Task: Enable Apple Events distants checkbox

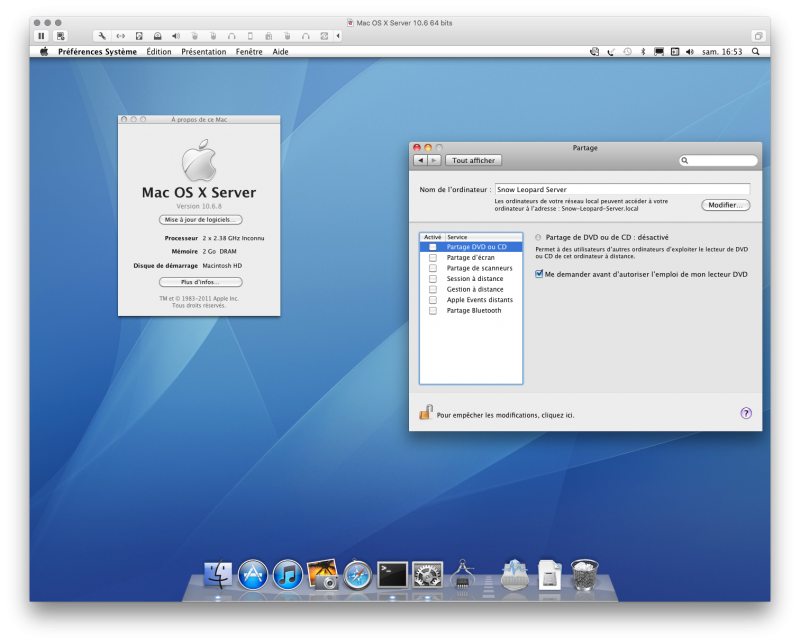Action: tap(433, 300)
